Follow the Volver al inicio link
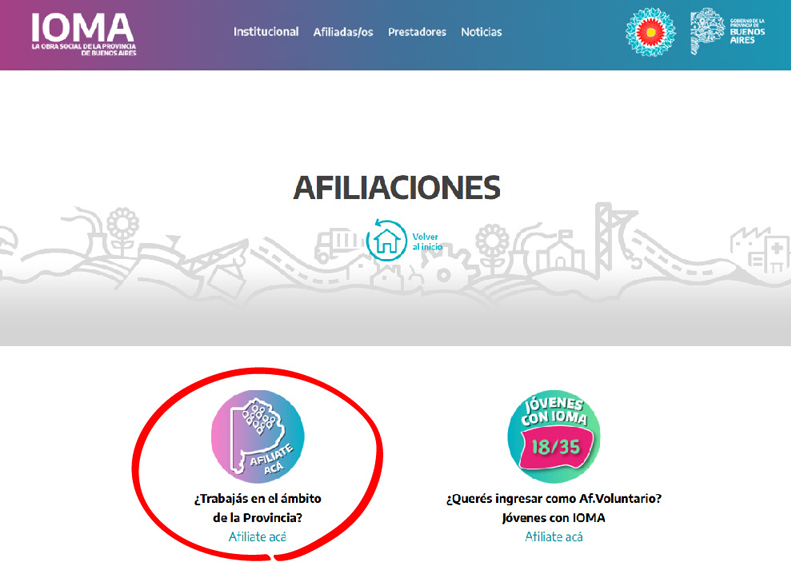The image size is (791, 574). click(x=427, y=242)
